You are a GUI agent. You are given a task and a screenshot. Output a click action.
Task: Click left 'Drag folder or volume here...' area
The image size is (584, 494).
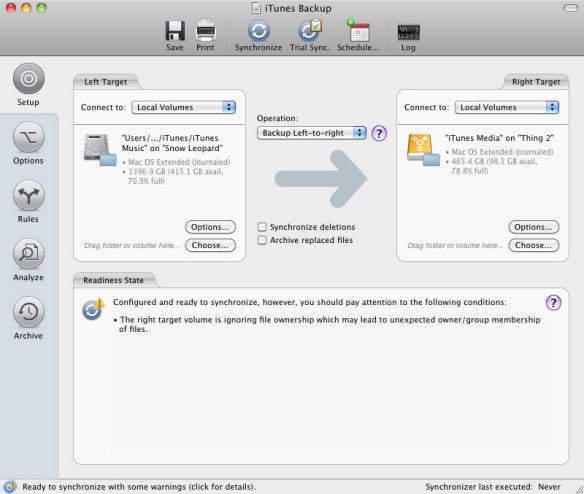coord(132,246)
